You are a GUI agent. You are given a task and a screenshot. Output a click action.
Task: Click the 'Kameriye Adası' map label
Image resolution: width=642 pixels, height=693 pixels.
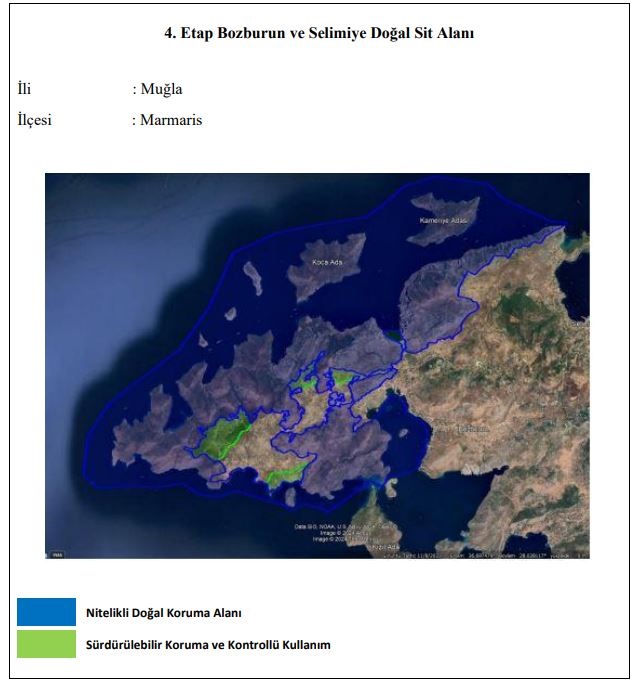(442, 218)
